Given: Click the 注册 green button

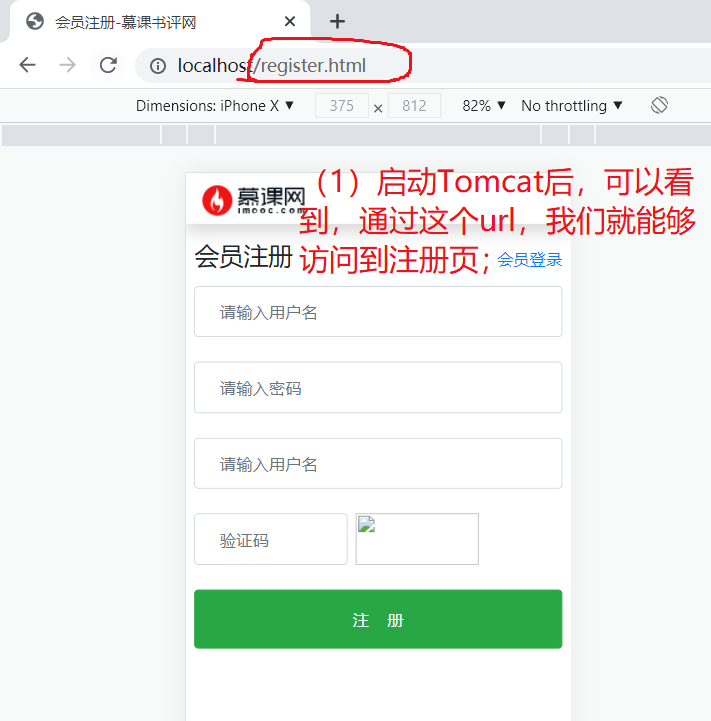Looking at the screenshot, I should [x=378, y=619].
